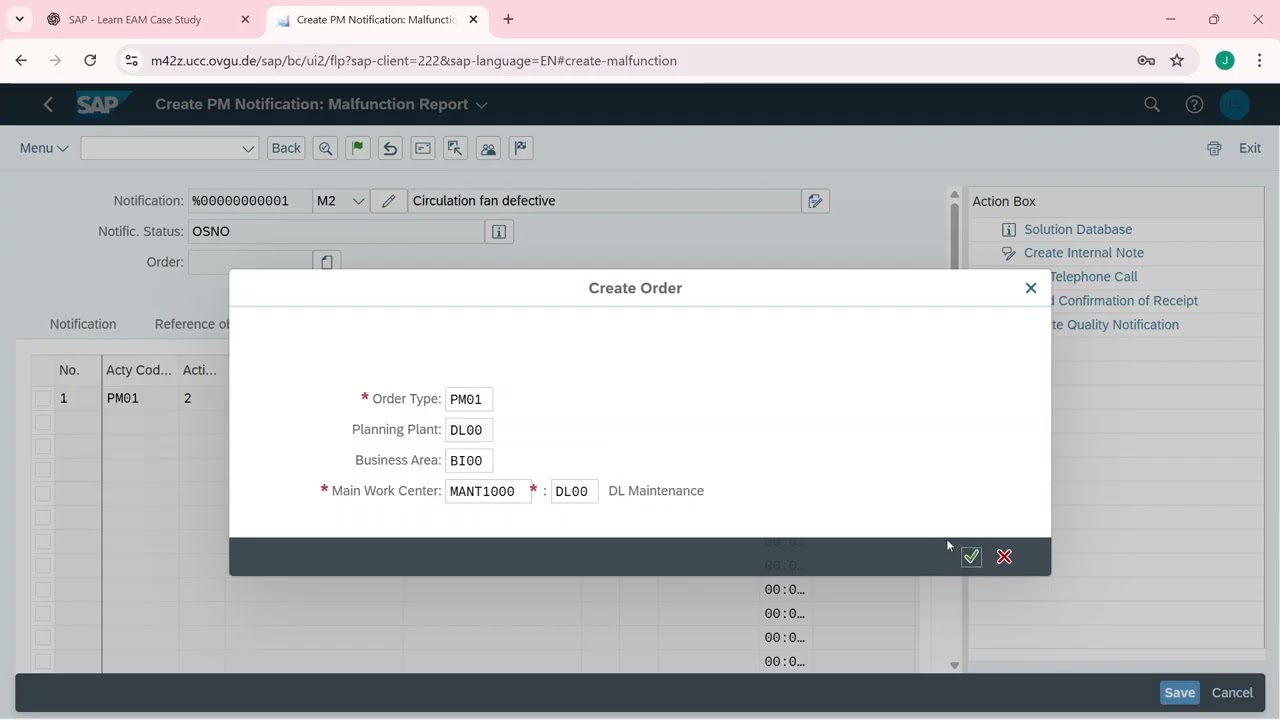Image resolution: width=1280 pixels, height=720 pixels.
Task: Click the Business Area field BI00
Action: point(469,461)
